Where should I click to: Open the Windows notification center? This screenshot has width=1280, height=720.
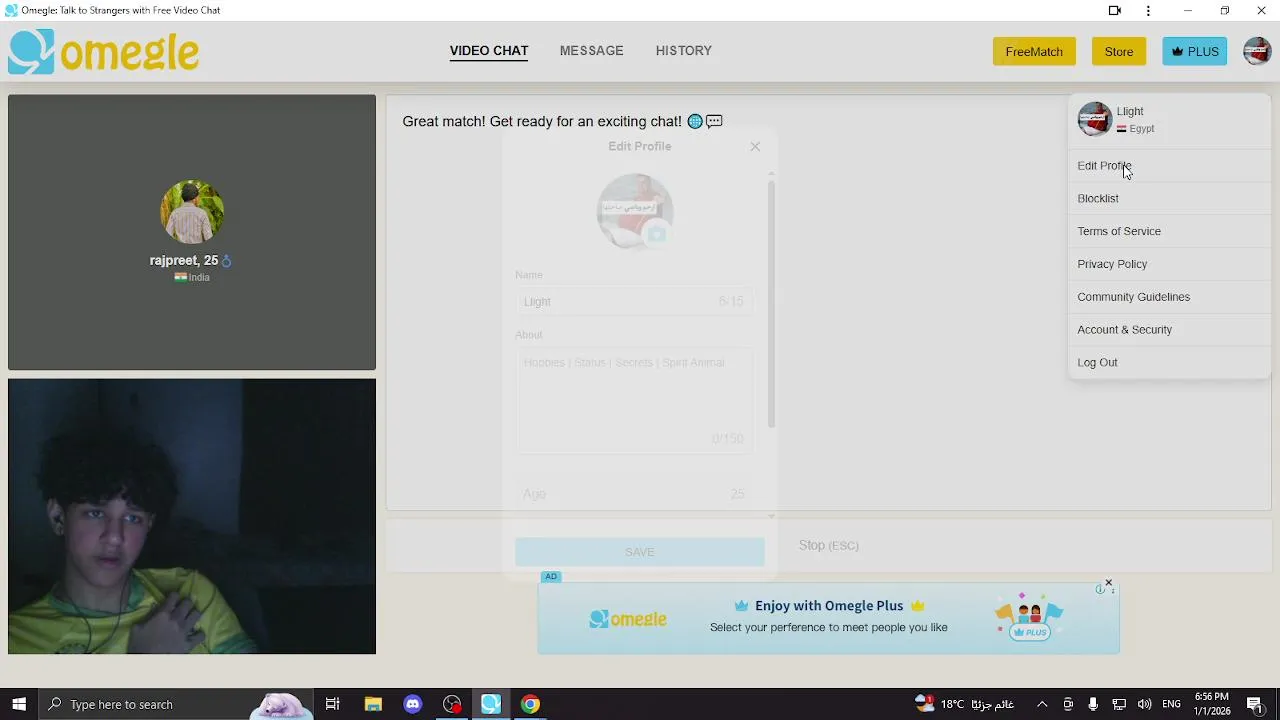click(x=1256, y=704)
